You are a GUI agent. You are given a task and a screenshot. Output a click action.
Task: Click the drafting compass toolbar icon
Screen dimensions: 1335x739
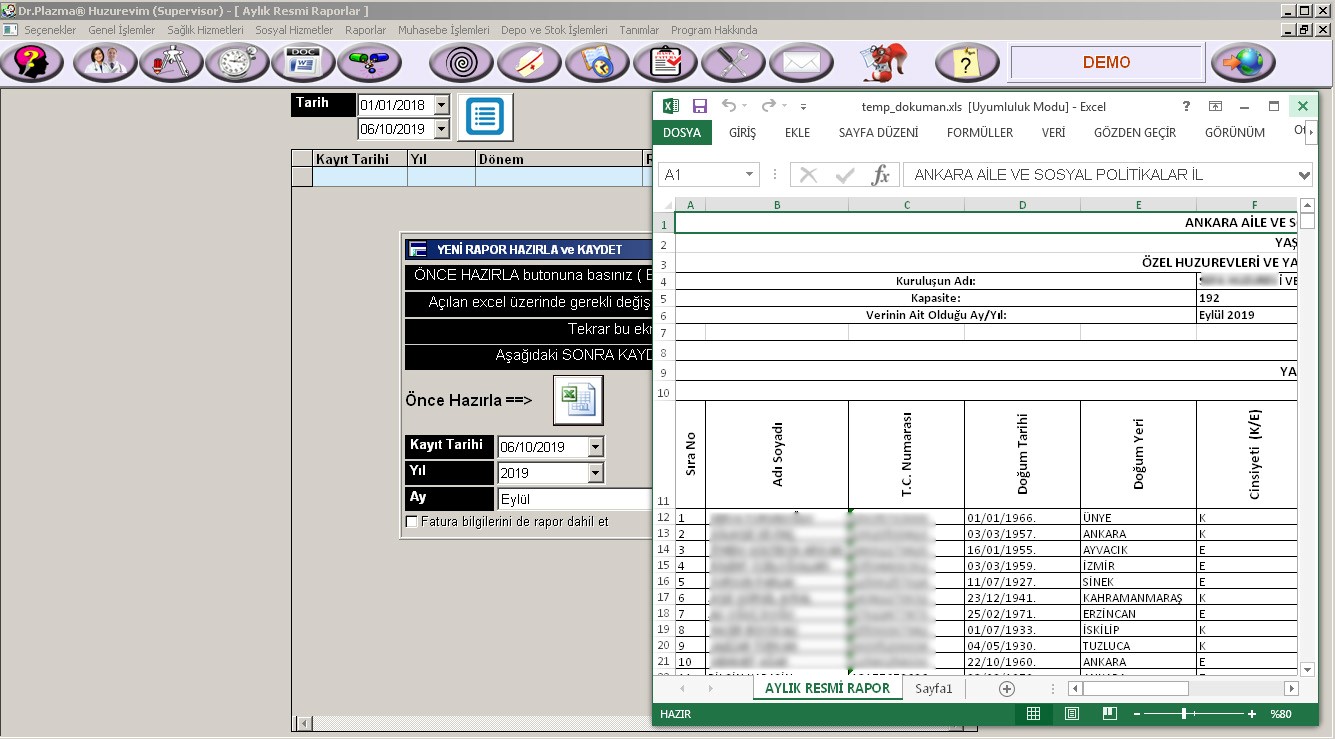point(171,63)
